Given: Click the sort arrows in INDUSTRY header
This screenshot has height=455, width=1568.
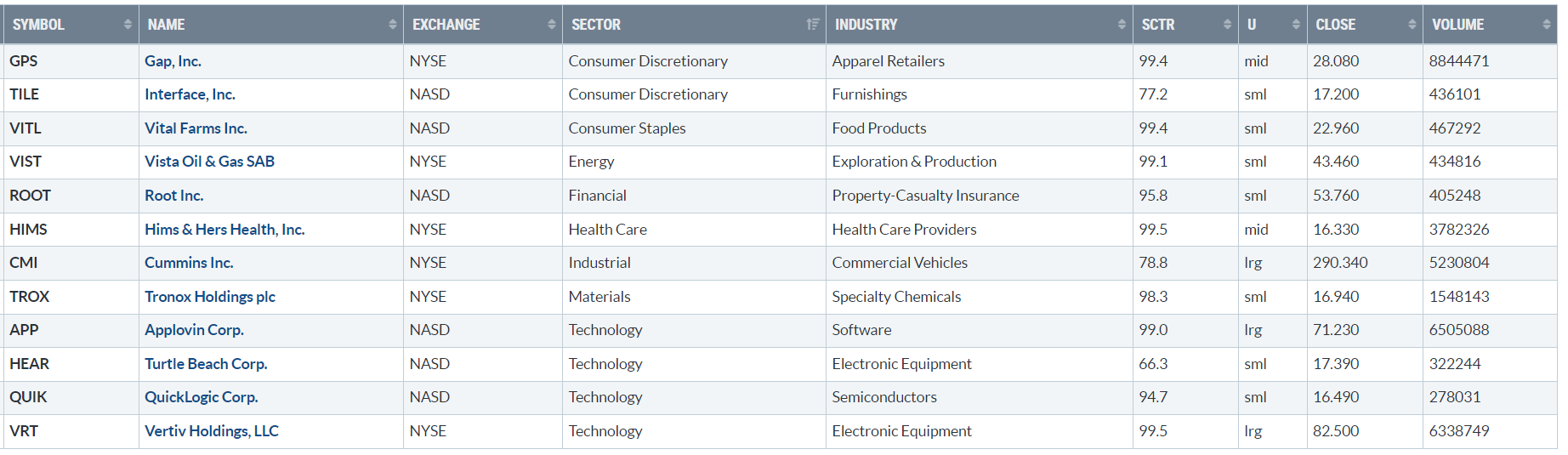Looking at the screenshot, I should pos(1122,25).
